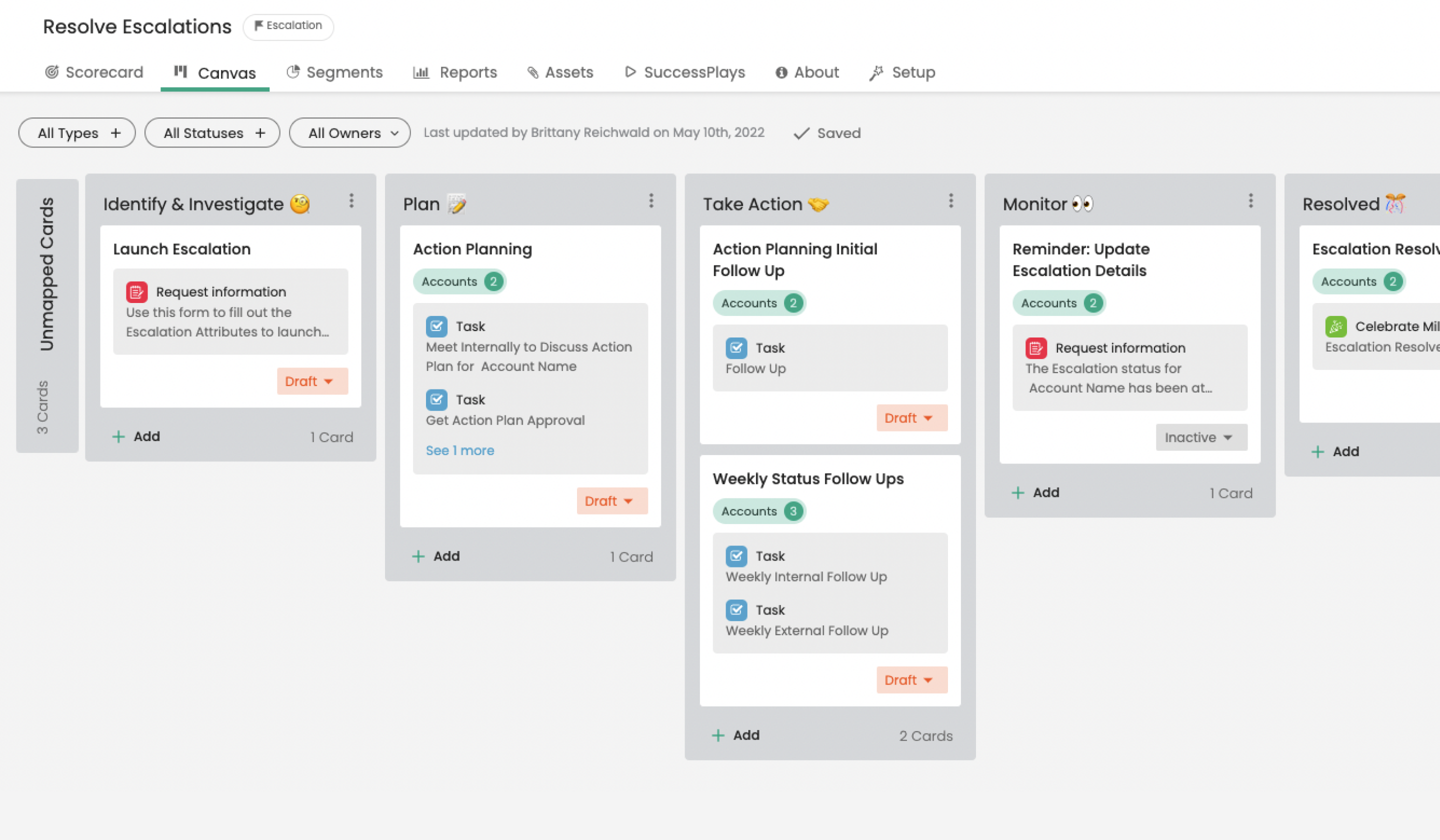Click the Get Action Plan Approval task icon
Image resolution: width=1440 pixels, height=840 pixels.
click(436, 399)
